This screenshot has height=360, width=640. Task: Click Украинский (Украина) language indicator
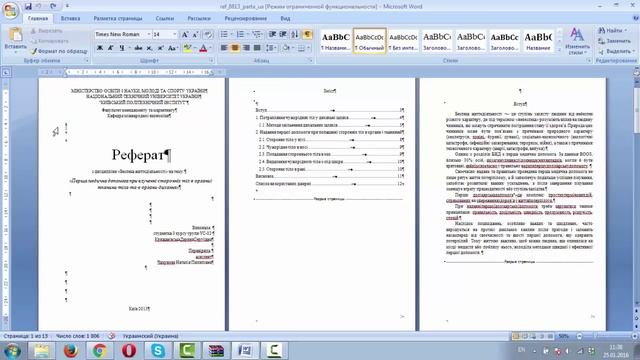coord(151,336)
